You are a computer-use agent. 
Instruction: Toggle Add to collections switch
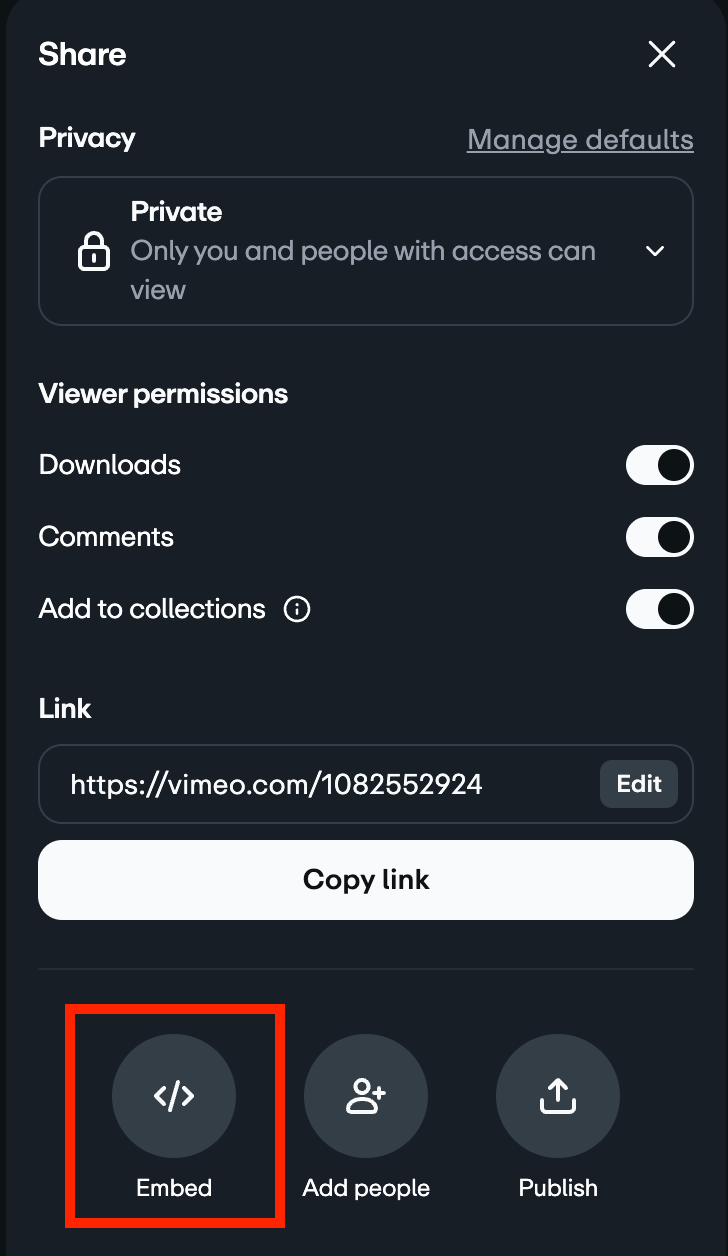(659, 609)
